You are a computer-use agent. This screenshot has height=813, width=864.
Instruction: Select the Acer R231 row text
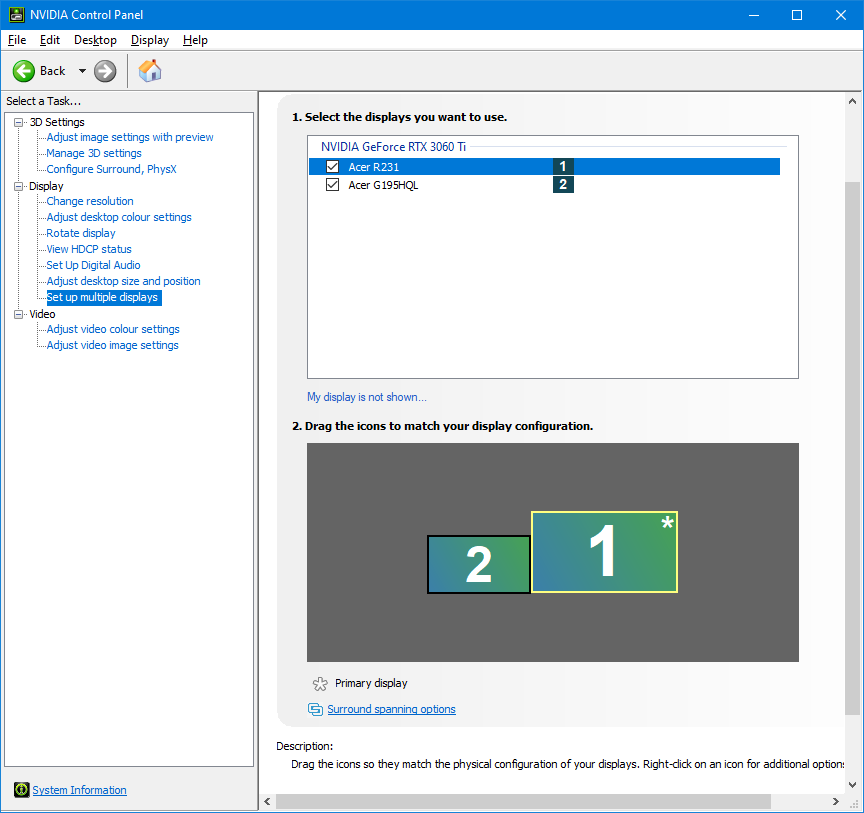point(374,166)
